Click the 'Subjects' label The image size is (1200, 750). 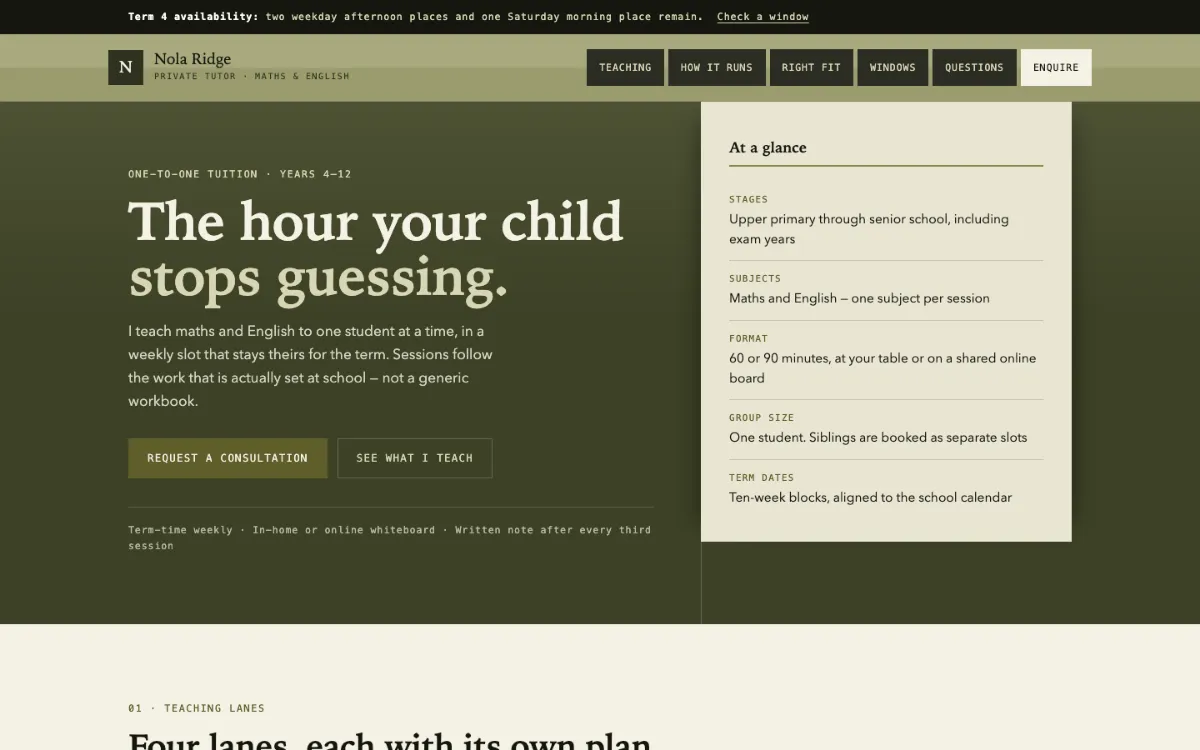click(x=755, y=278)
